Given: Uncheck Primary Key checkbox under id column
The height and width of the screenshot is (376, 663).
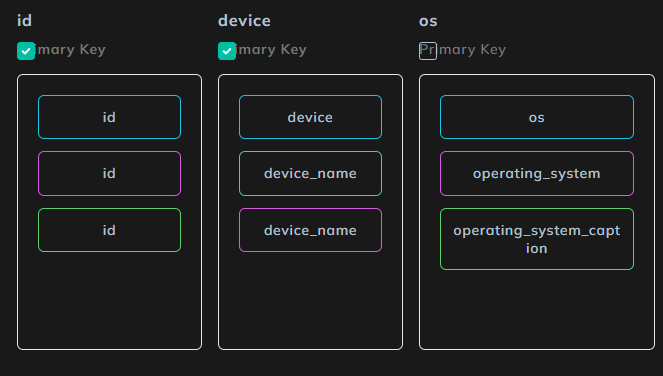Looking at the screenshot, I should 26,51.
